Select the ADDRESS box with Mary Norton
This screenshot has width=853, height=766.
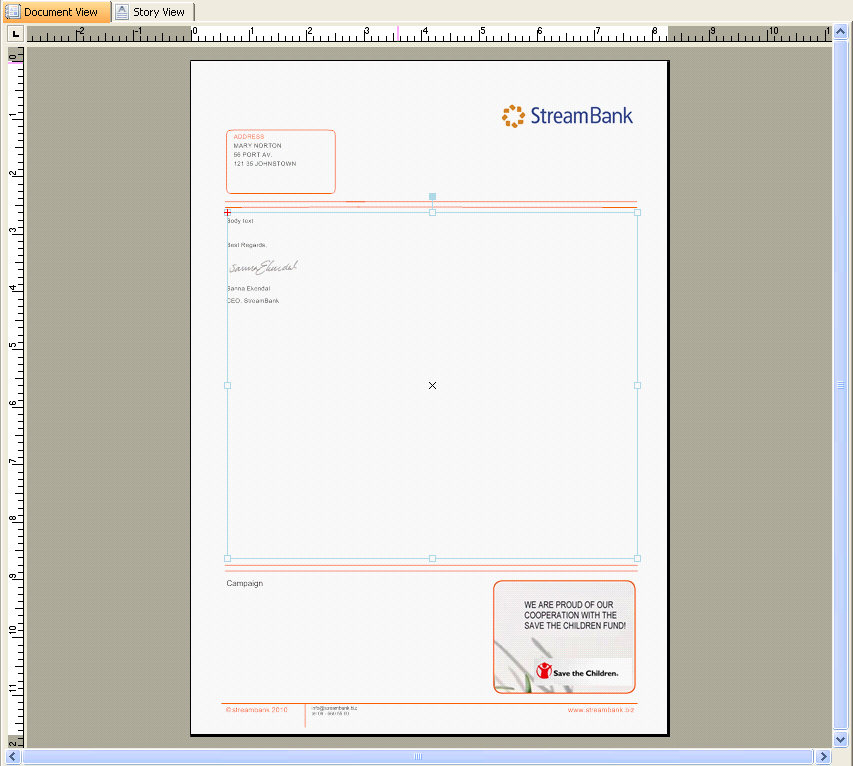(280, 161)
